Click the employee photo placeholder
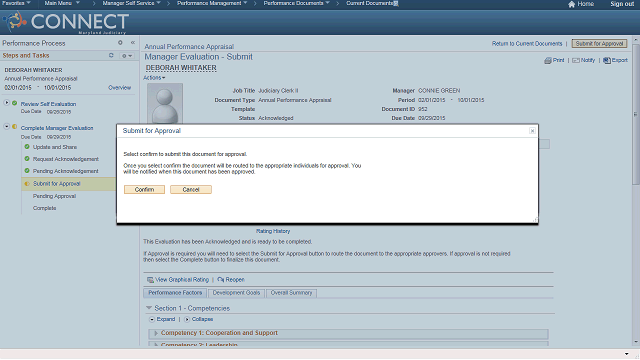Screen dimensions: 640x360 click(x=165, y=103)
